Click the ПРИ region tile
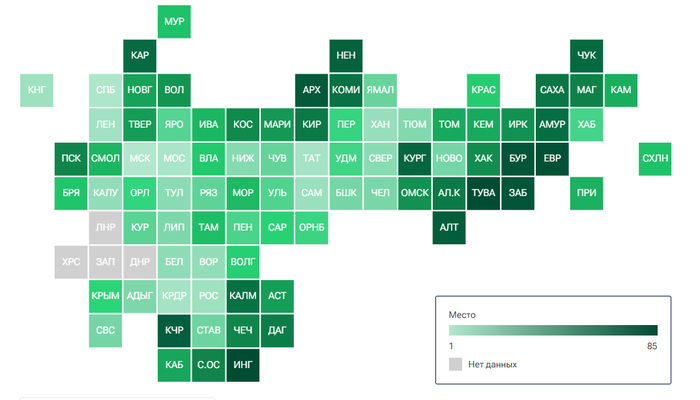The image size is (700, 400). click(x=586, y=193)
